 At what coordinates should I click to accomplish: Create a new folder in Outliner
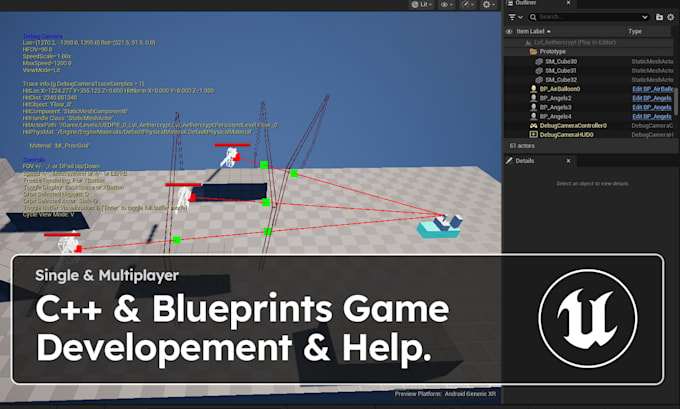pyautogui.click(x=659, y=17)
